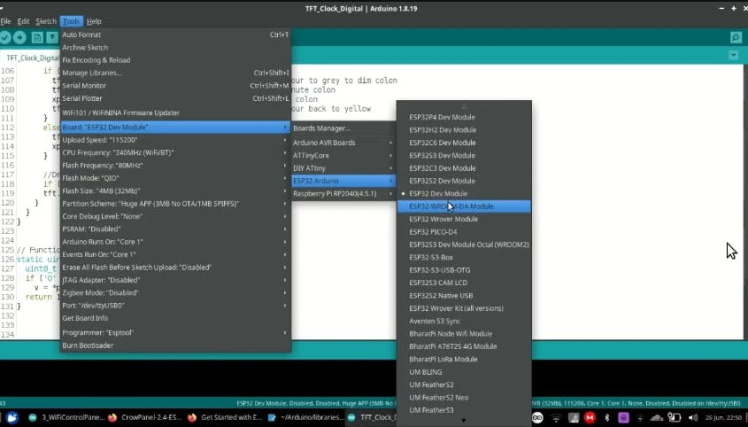Open the Edit menu
This screenshot has width=748, height=427.
[x=23, y=21]
